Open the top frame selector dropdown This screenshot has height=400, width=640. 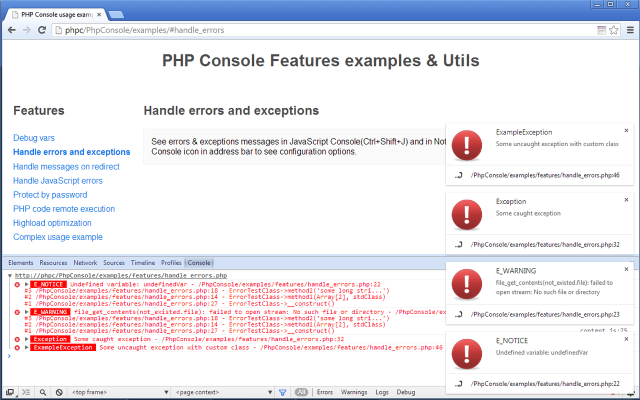pos(120,392)
